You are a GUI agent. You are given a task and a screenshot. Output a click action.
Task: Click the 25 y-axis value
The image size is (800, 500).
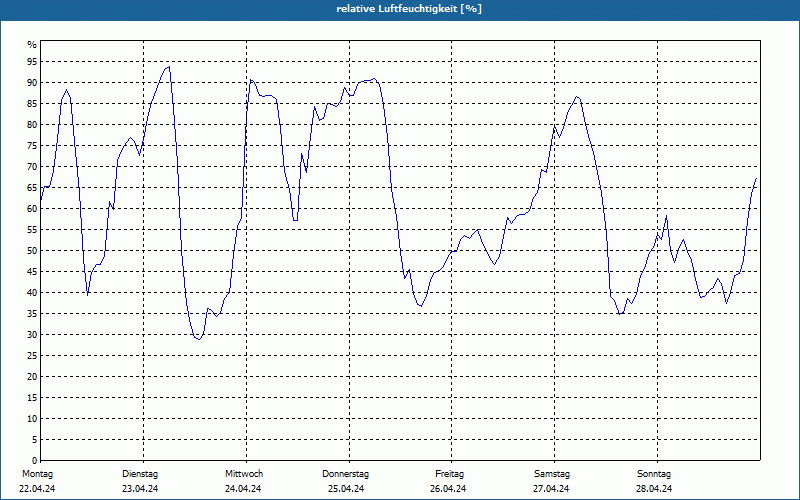point(32,356)
